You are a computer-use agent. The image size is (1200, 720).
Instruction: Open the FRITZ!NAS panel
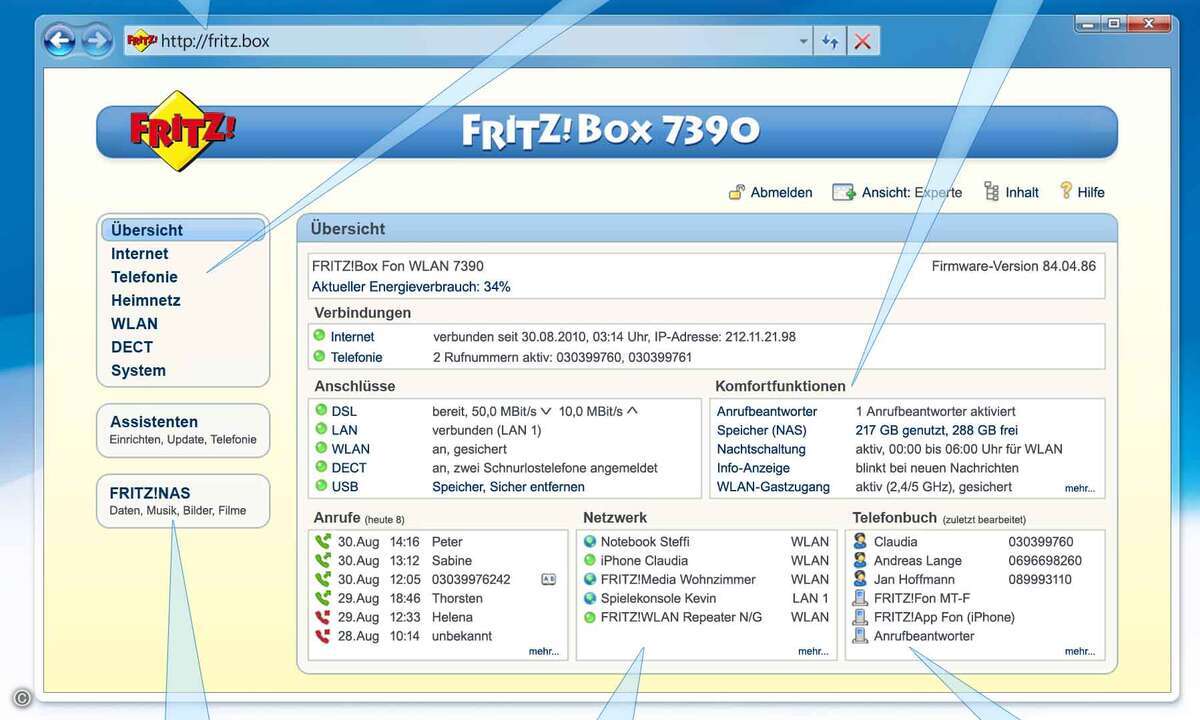click(x=183, y=501)
